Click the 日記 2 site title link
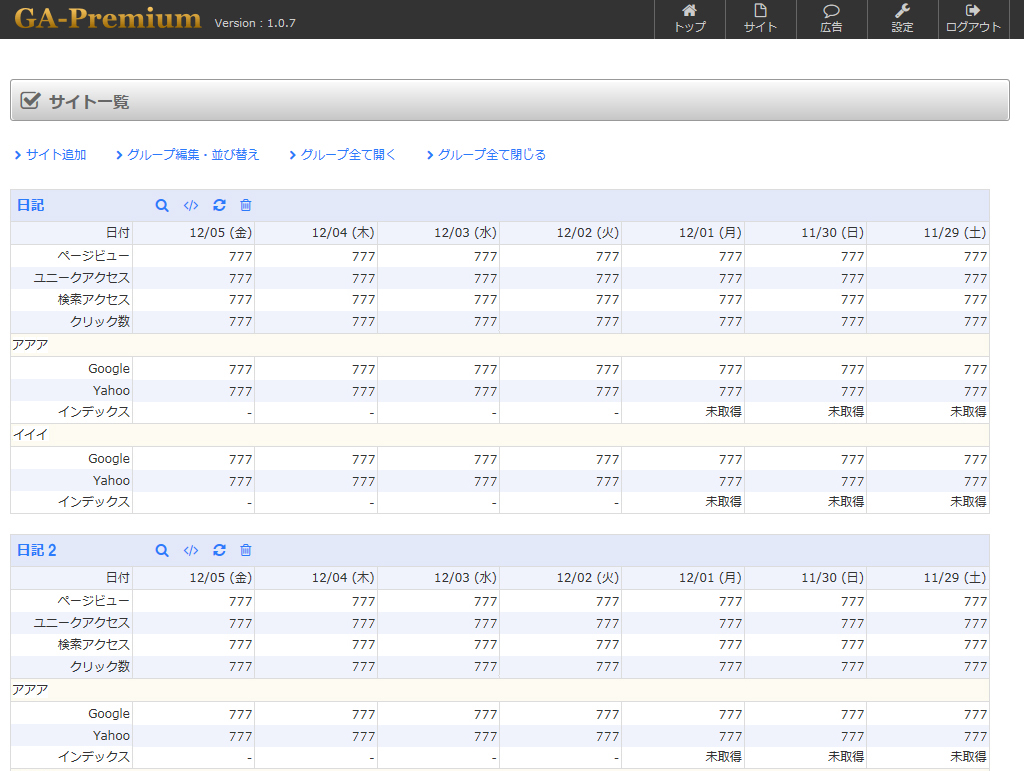The width and height of the screenshot is (1024, 771). [x=37, y=550]
